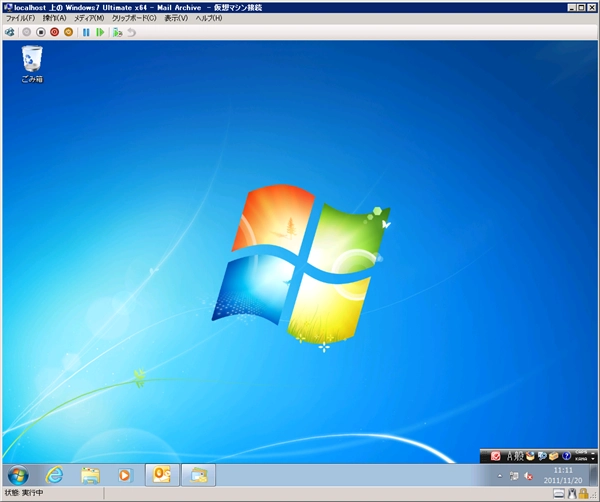This screenshot has width=600, height=502.
Task: Click the Turn Off (black square) toolbar icon
Action: click(41, 33)
